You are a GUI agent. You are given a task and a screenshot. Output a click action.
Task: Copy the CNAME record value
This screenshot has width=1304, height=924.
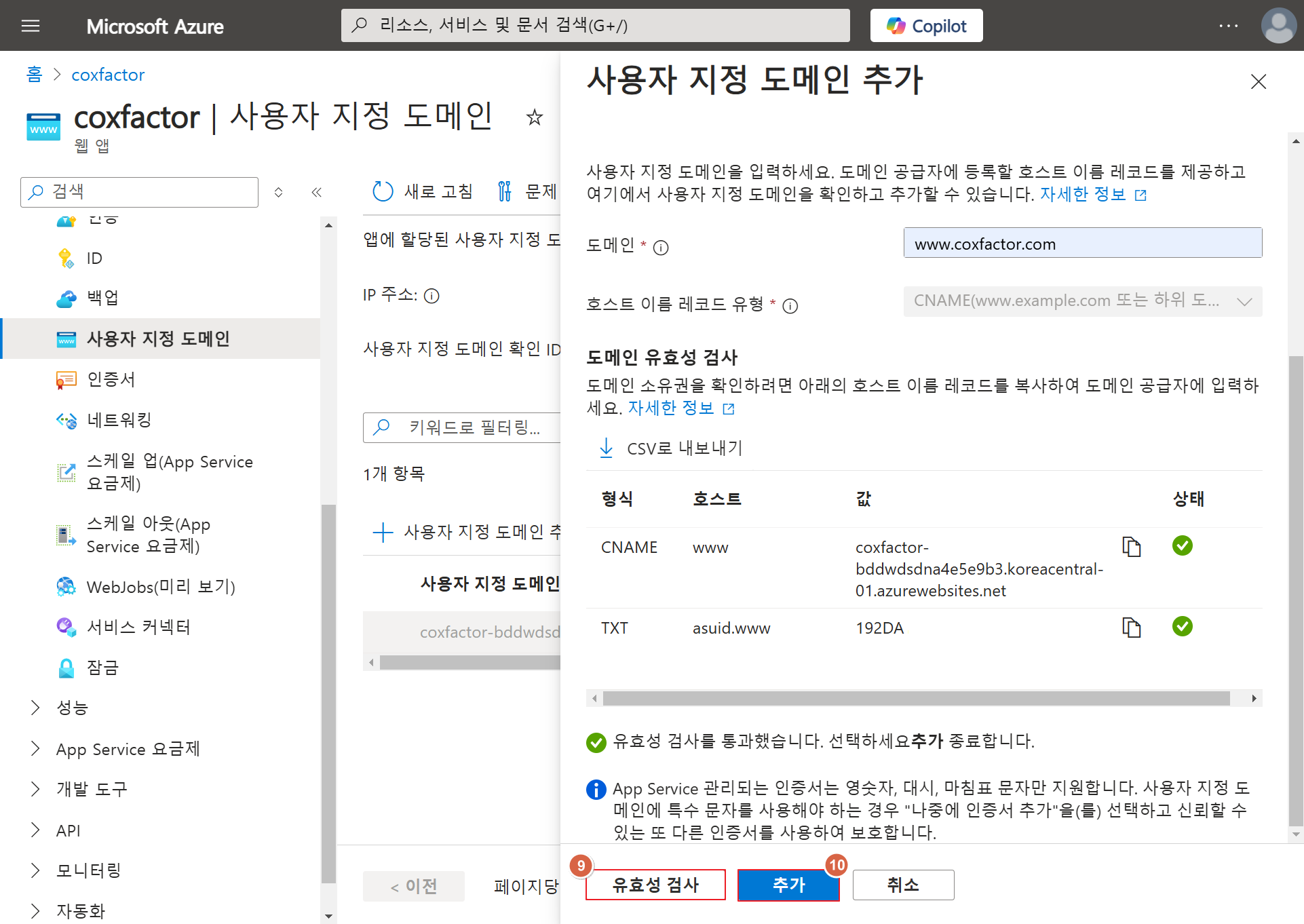point(1131,547)
